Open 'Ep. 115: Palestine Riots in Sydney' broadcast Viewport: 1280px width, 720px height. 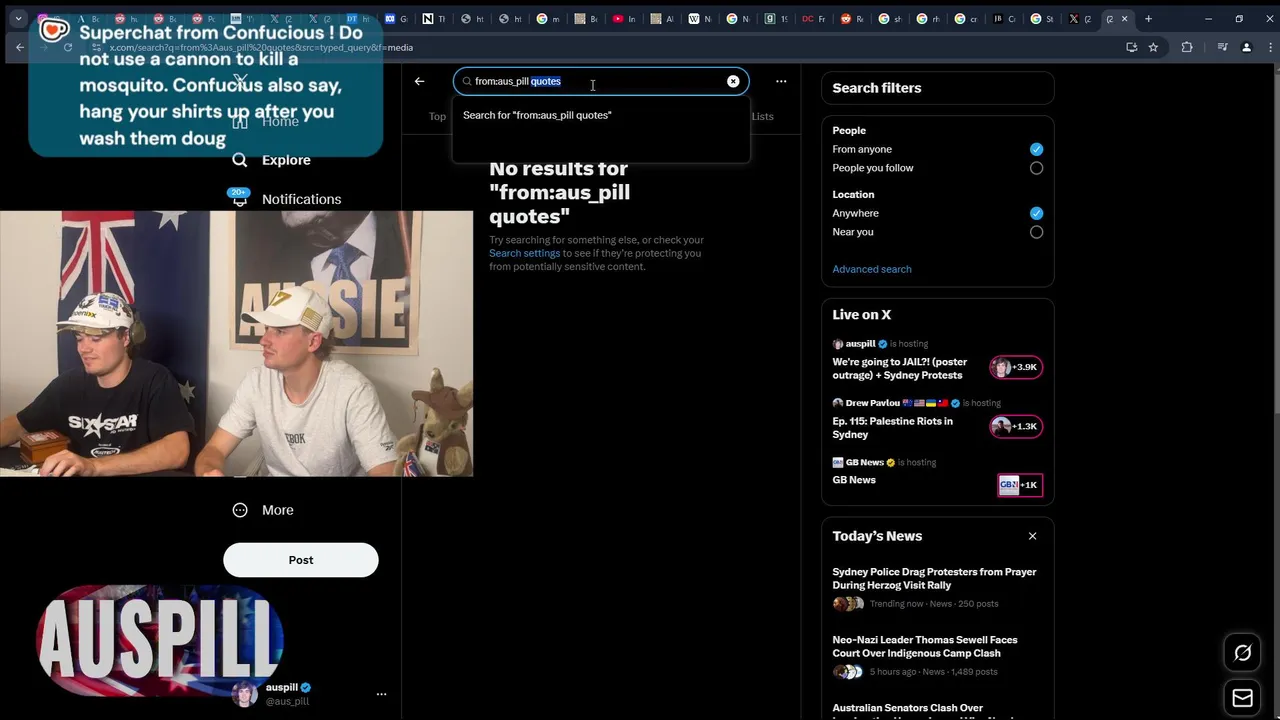tap(892, 427)
